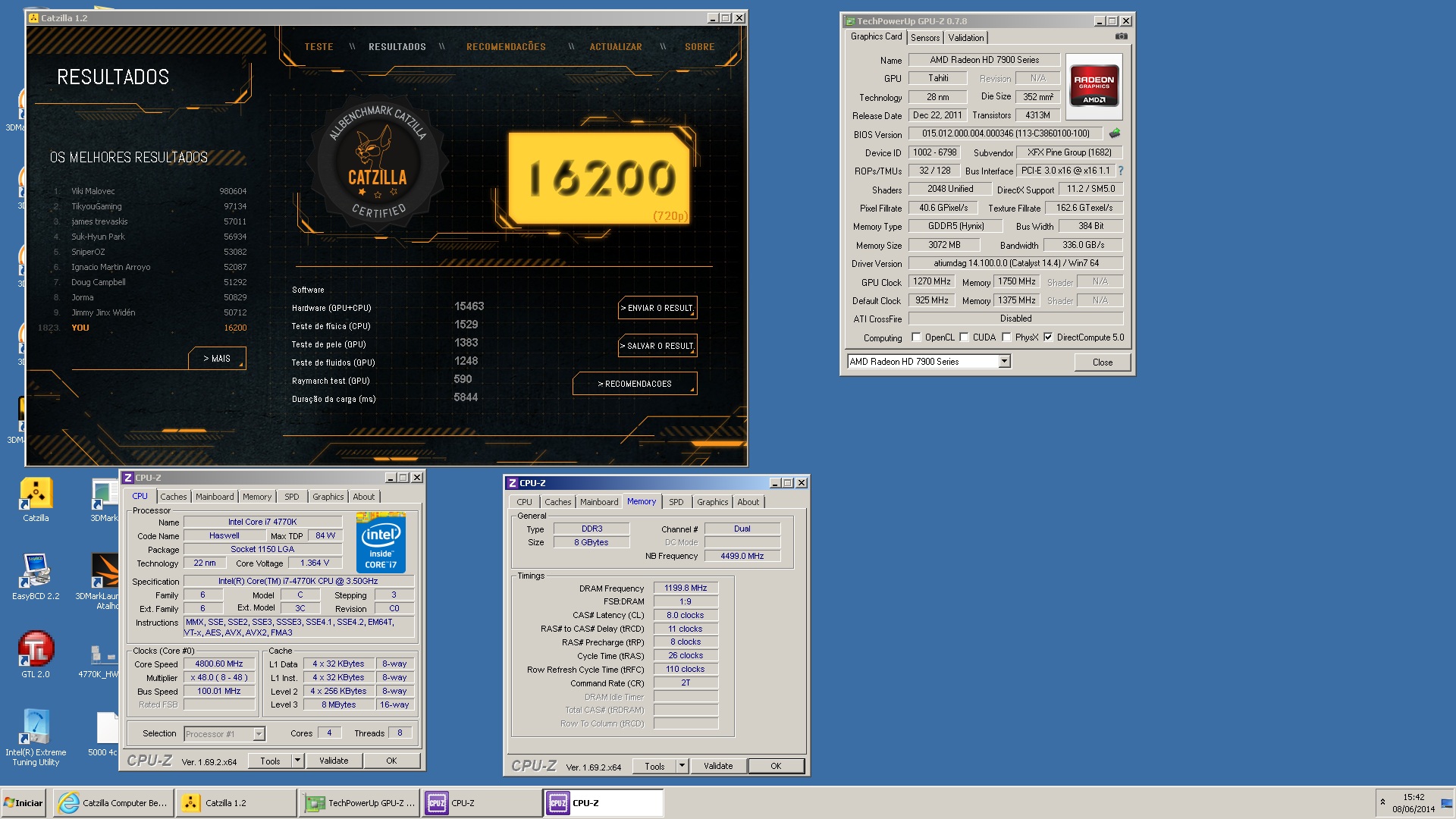Open the 5000 4c desktop file

[104, 734]
